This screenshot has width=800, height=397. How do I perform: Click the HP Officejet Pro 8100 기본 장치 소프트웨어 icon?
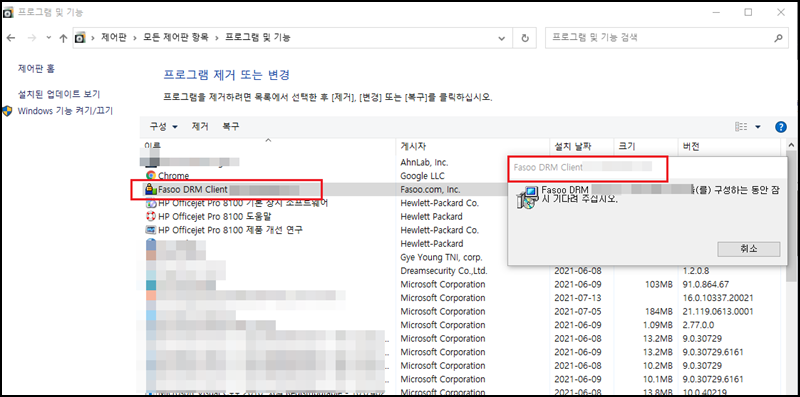point(151,203)
